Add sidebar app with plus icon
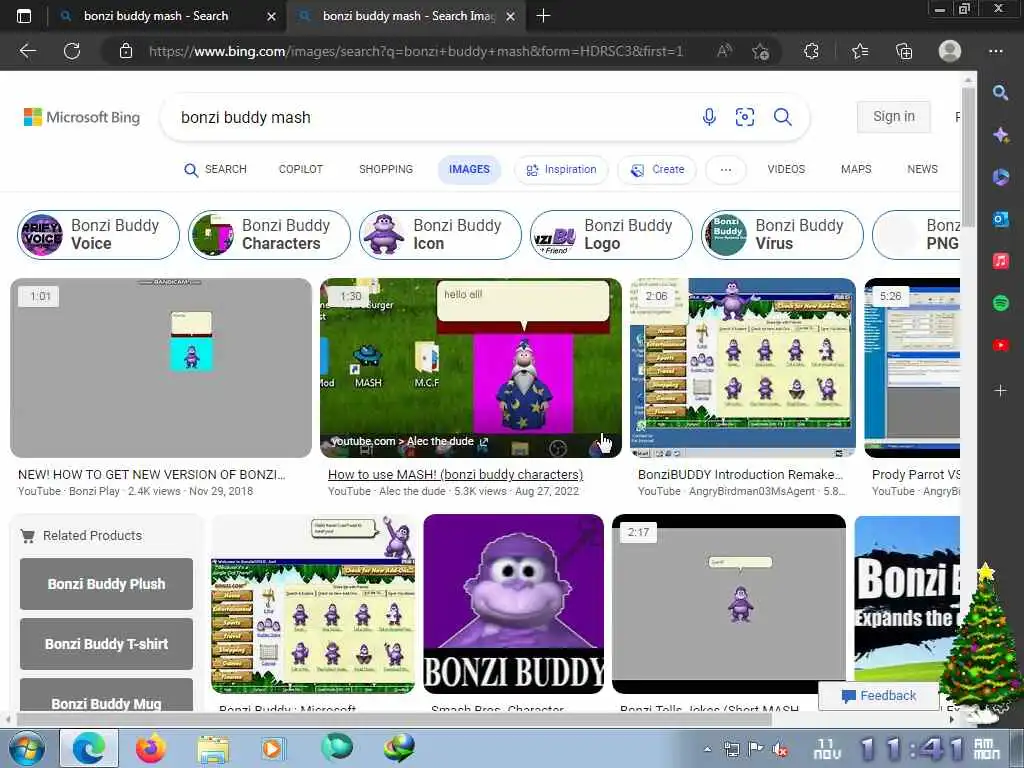 coord(1000,391)
